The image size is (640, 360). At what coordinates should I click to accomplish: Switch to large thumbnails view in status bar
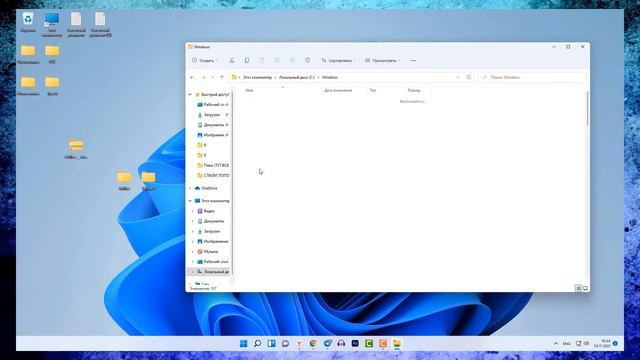coord(585,288)
